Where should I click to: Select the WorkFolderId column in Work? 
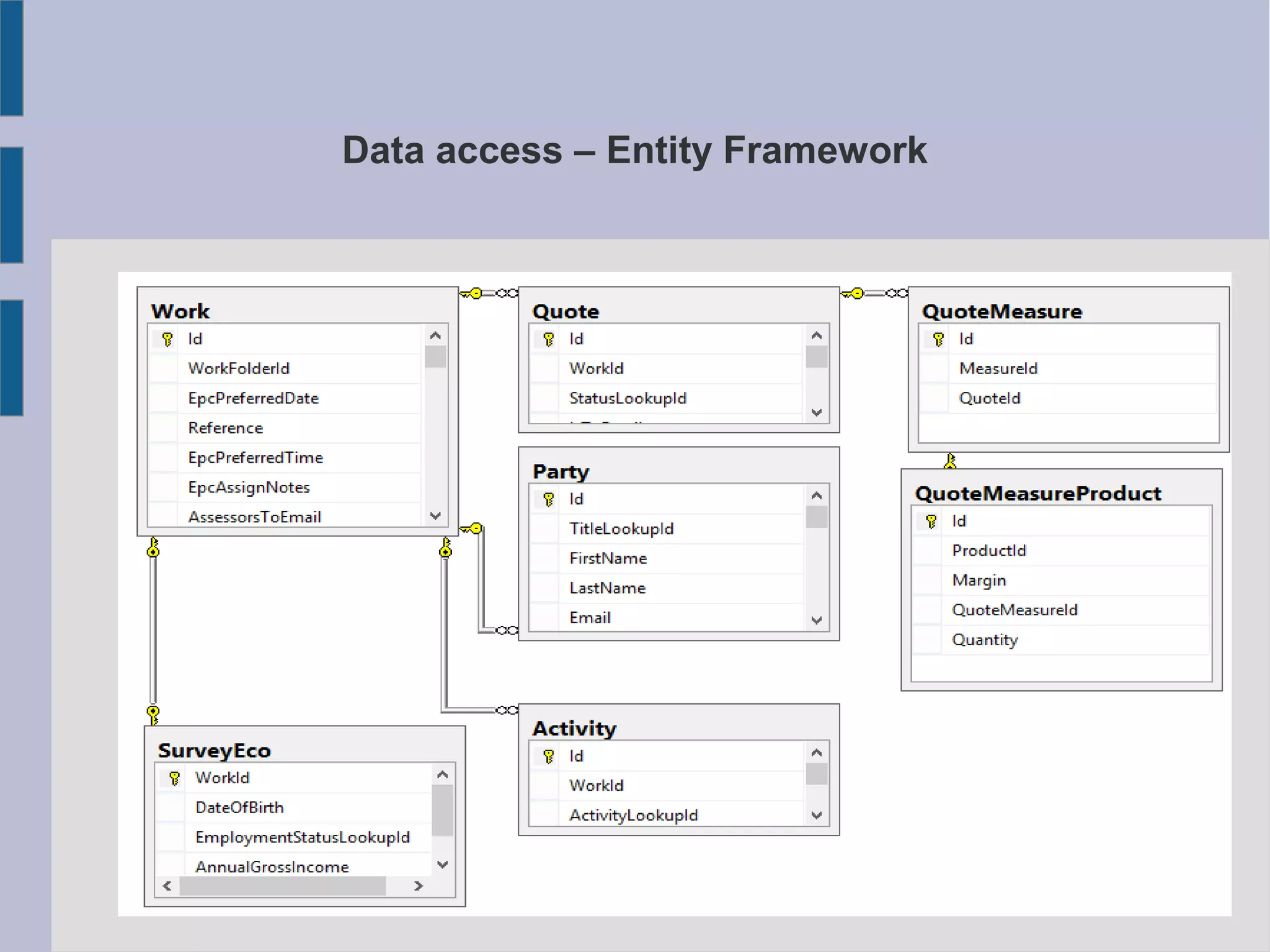(x=285, y=368)
